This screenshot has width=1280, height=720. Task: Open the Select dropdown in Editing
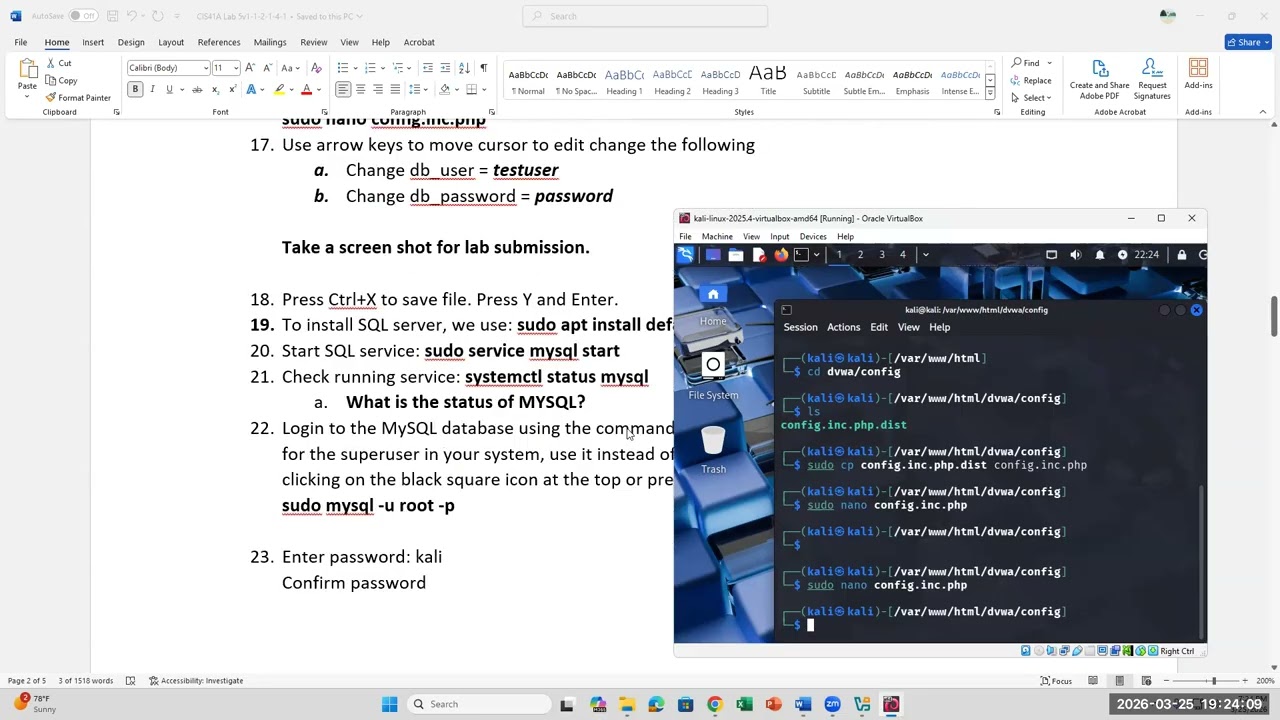click(x=1030, y=97)
